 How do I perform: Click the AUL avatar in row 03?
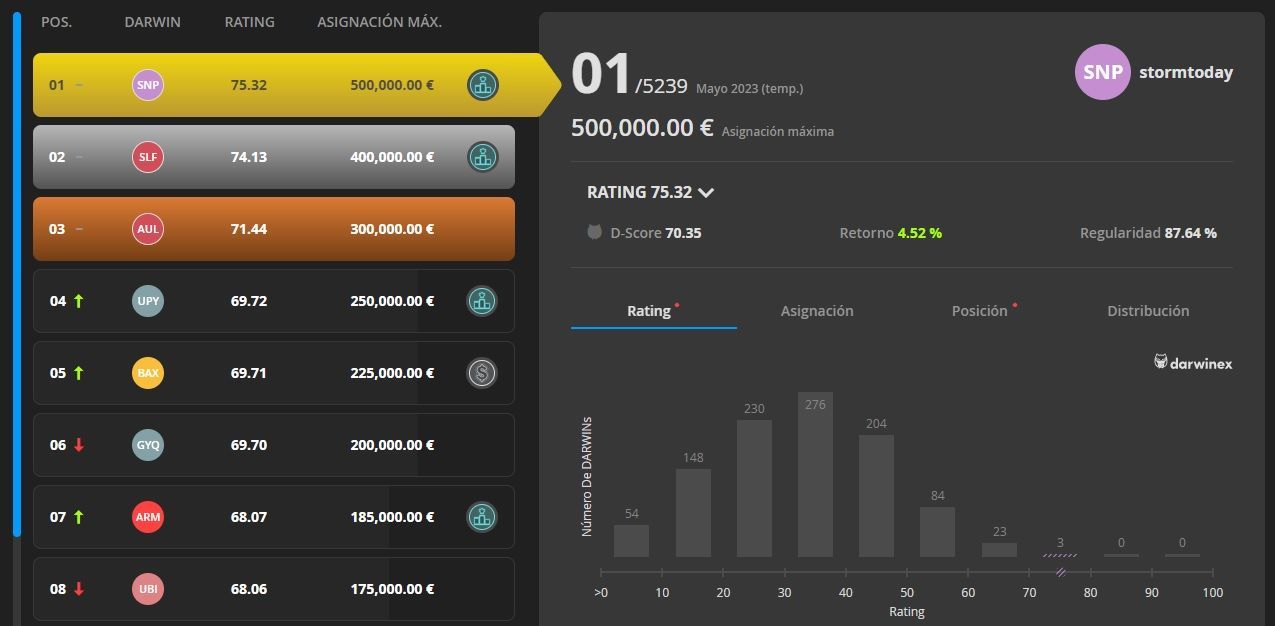(147, 229)
